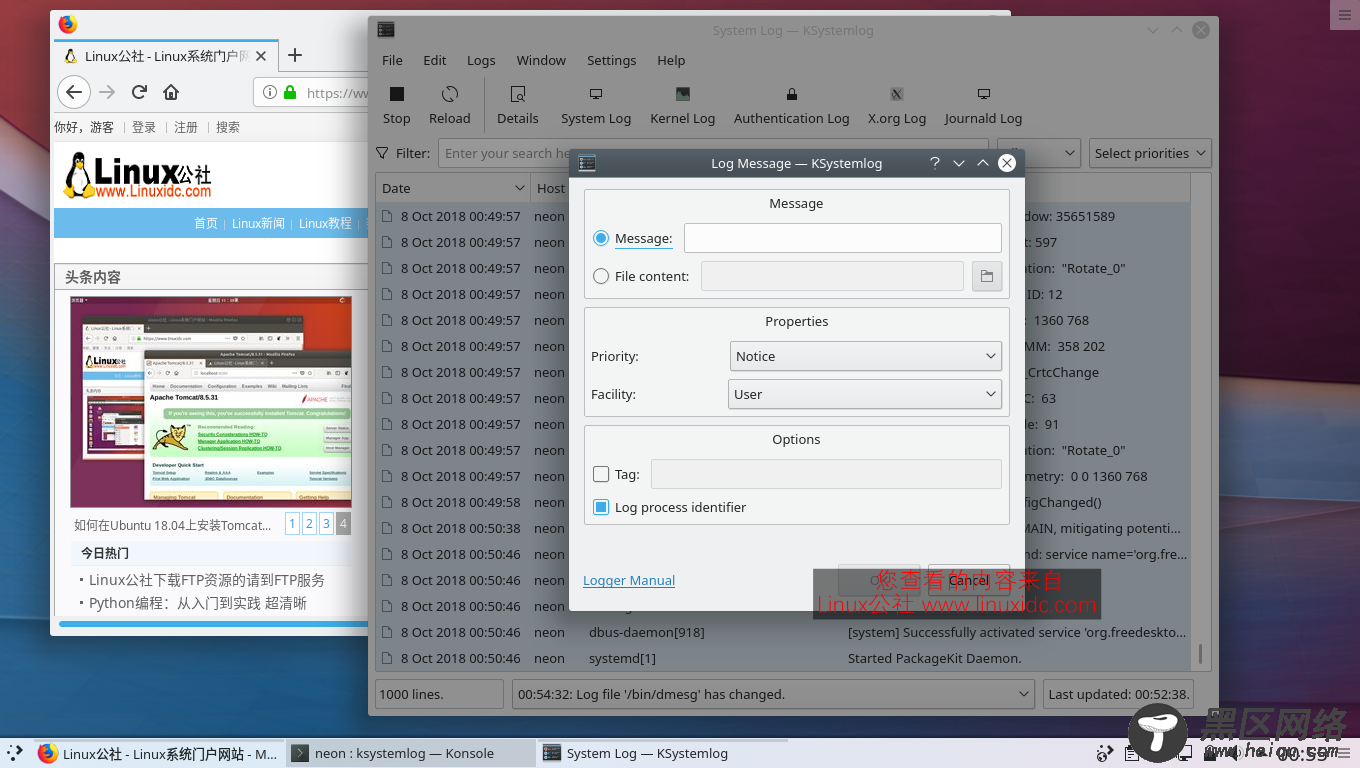Click the Message text input field
The height and width of the screenshot is (768, 1360).
point(842,238)
